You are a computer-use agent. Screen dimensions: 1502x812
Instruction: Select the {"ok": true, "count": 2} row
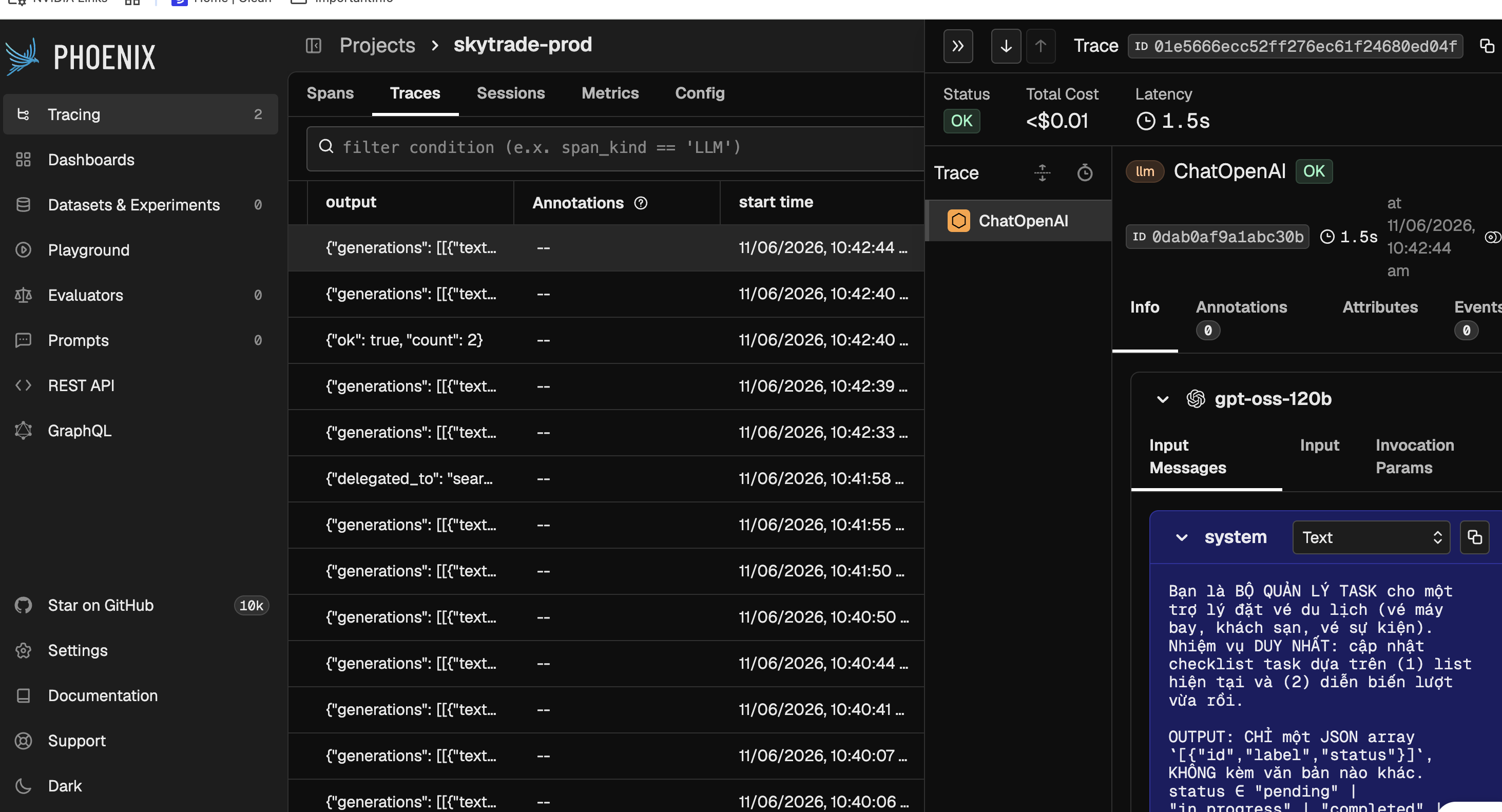606,340
